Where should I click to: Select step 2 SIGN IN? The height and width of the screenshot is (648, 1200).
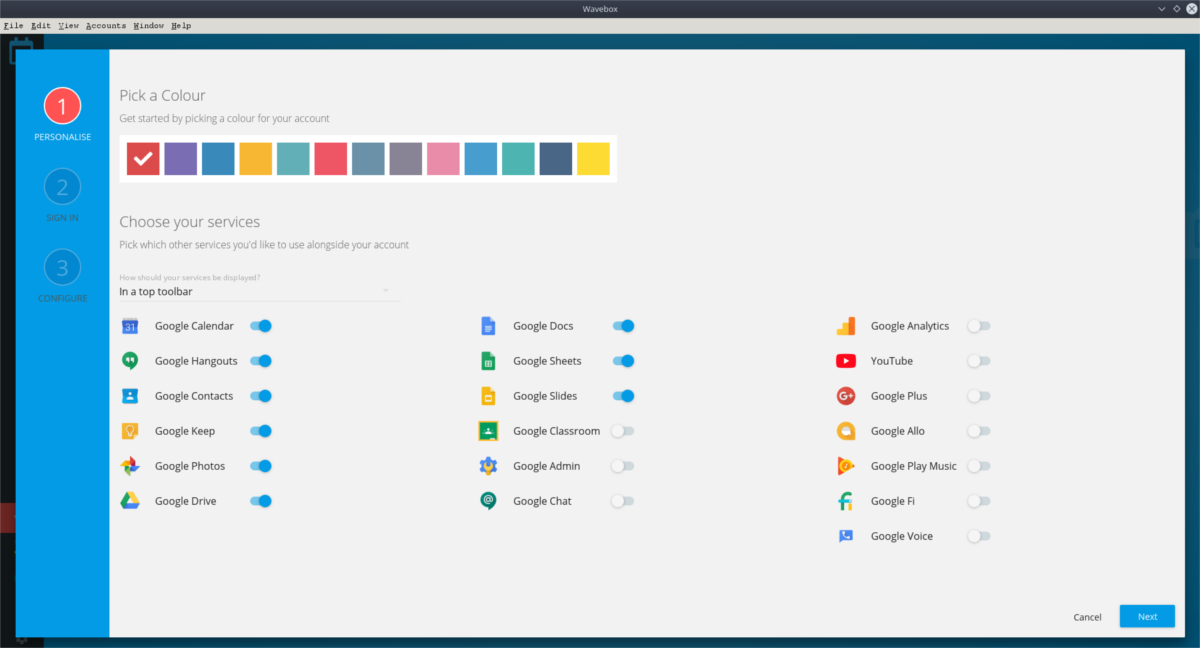click(x=62, y=186)
